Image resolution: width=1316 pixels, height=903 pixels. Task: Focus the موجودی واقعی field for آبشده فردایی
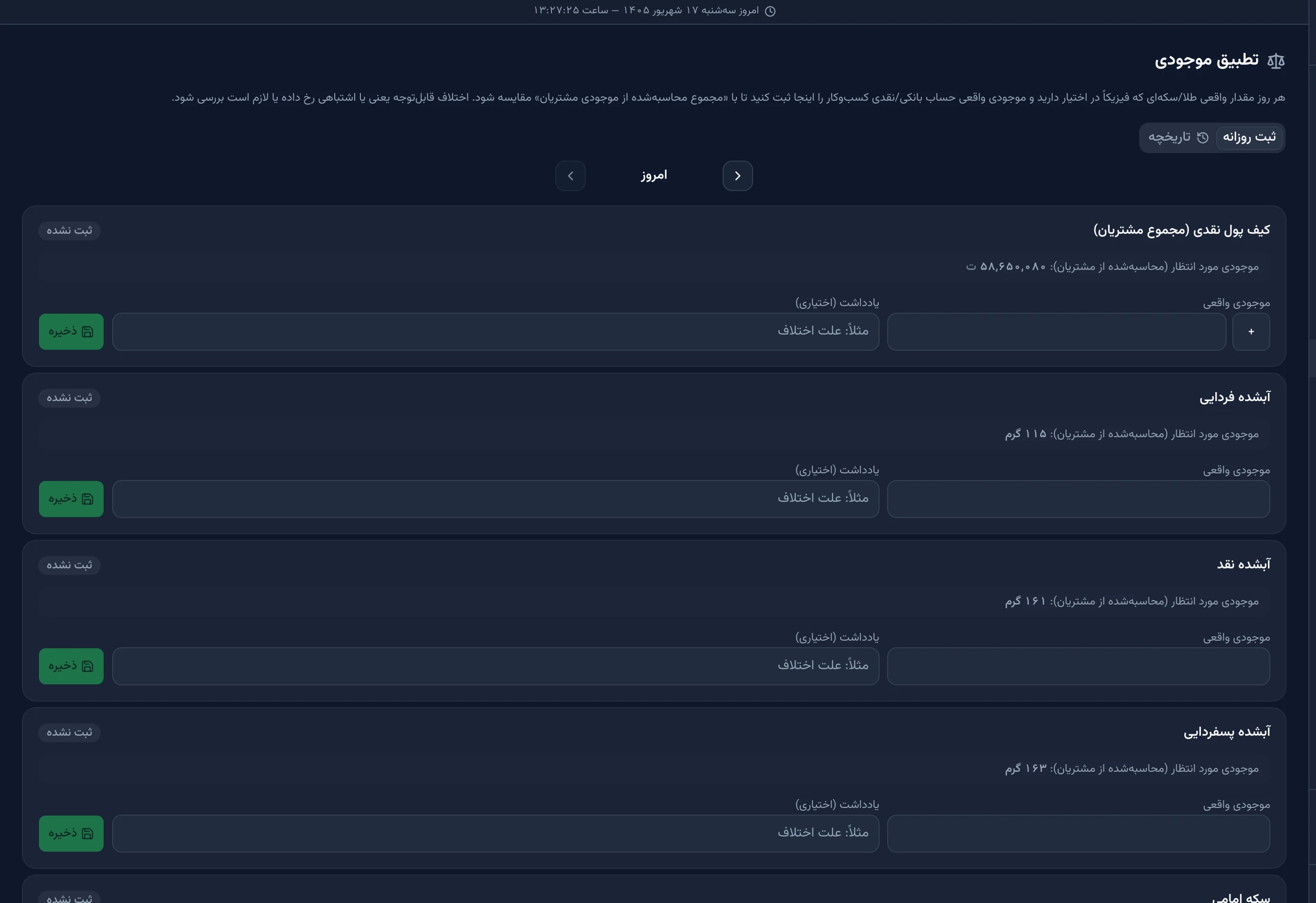(x=1078, y=499)
